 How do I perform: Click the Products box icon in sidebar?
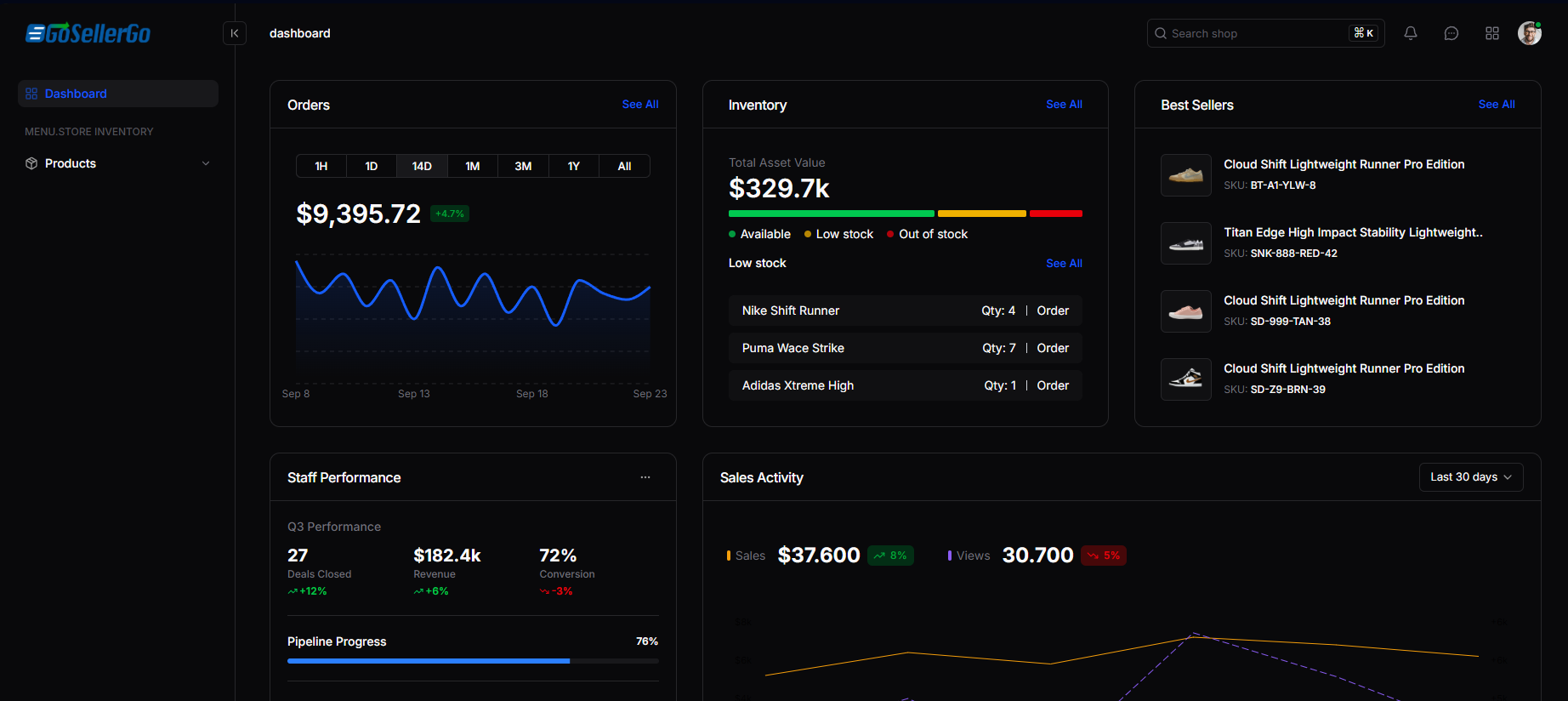31,163
